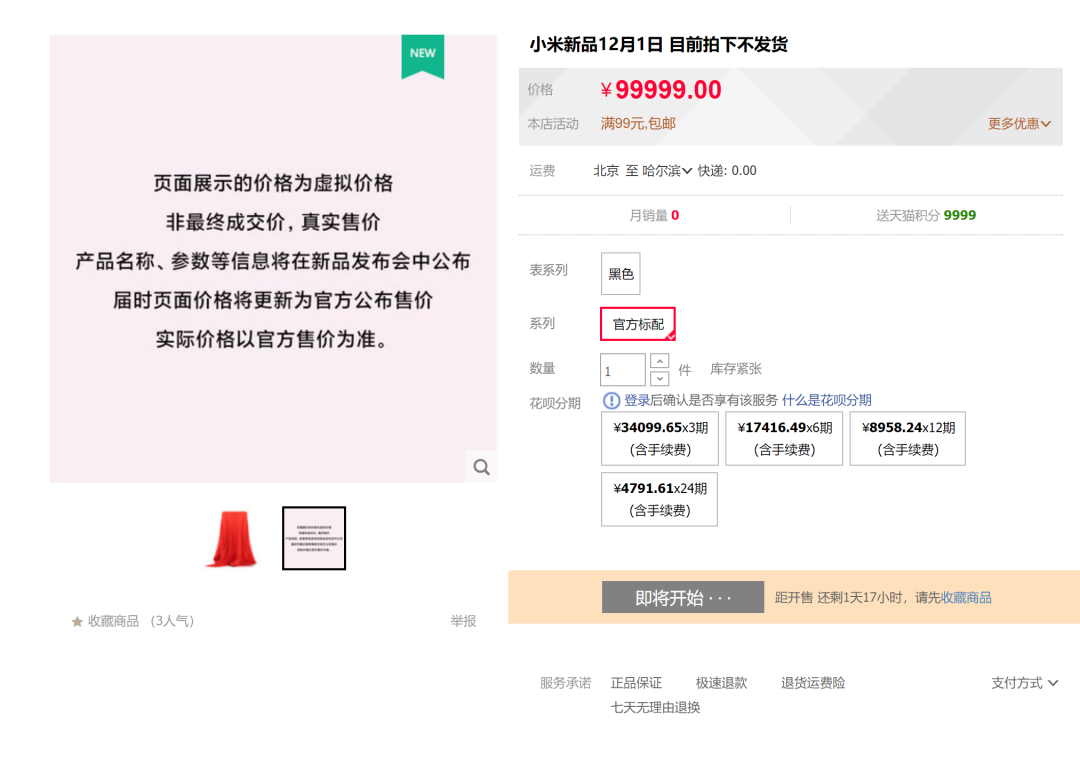1080x764 pixels.
Task: Click the 极速退款 service promise
Action: [x=721, y=683]
